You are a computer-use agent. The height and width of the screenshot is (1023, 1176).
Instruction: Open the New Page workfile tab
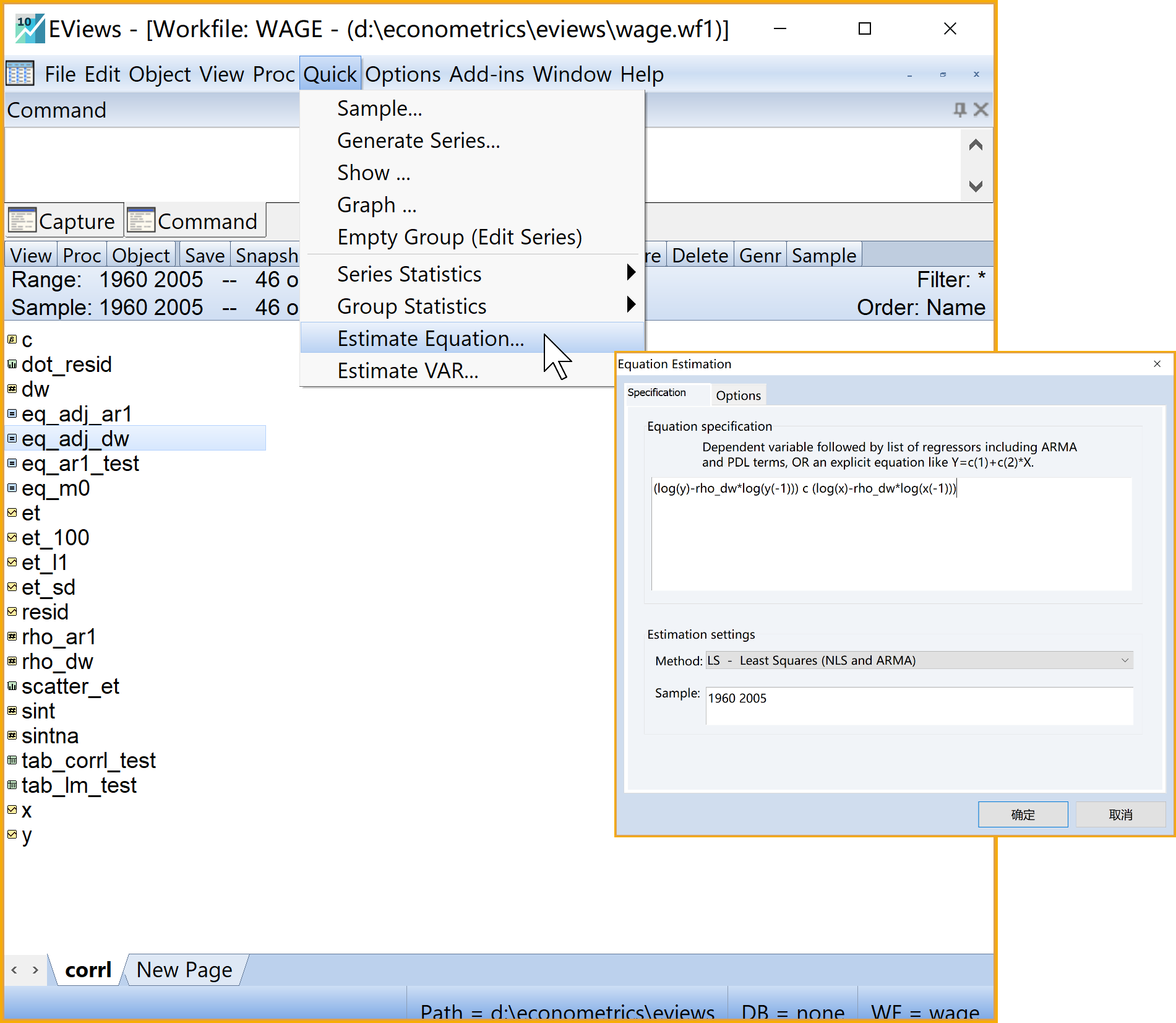184,970
